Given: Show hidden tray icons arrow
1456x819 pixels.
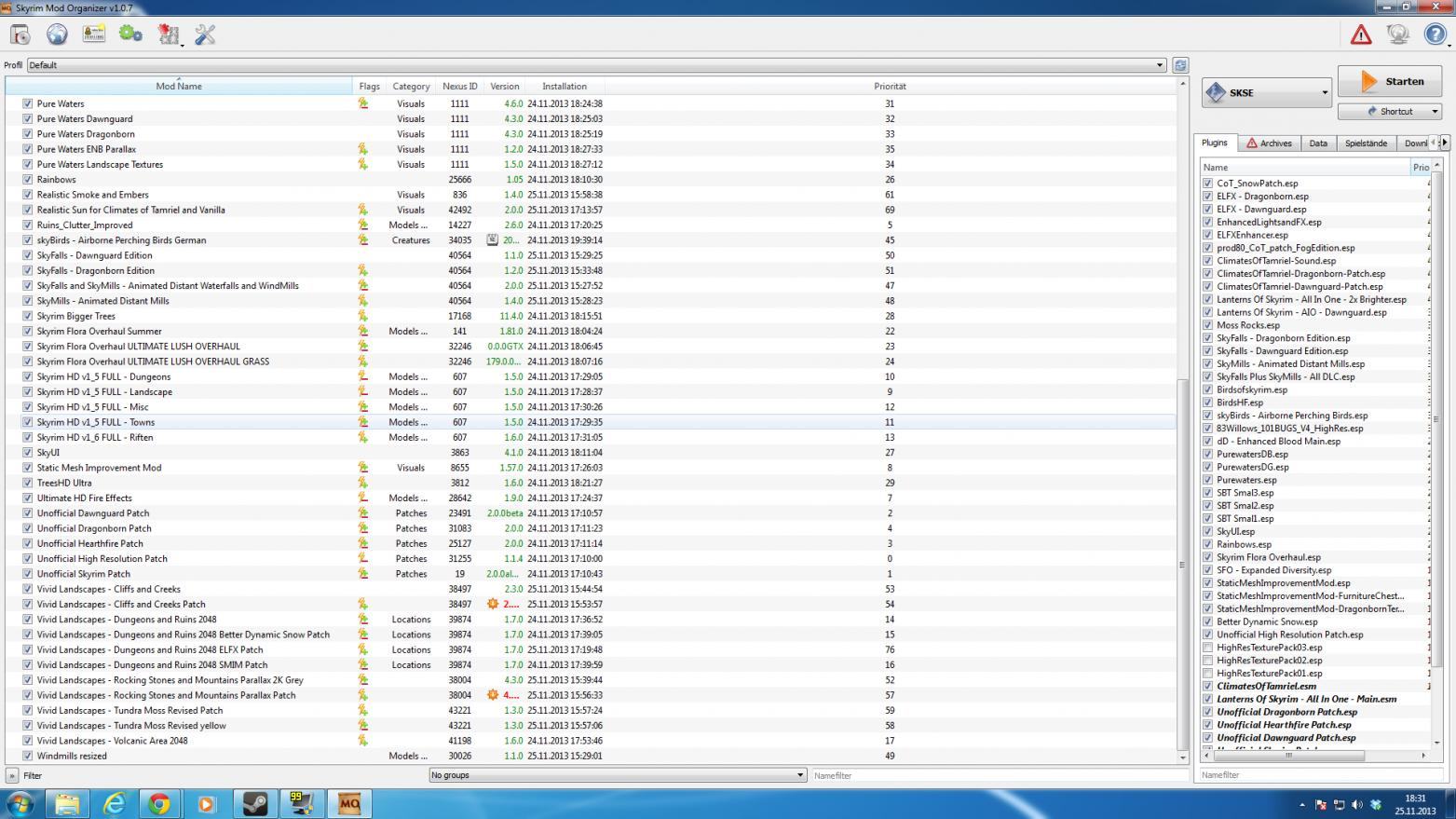Looking at the screenshot, I should pyautogui.click(x=1302, y=804).
